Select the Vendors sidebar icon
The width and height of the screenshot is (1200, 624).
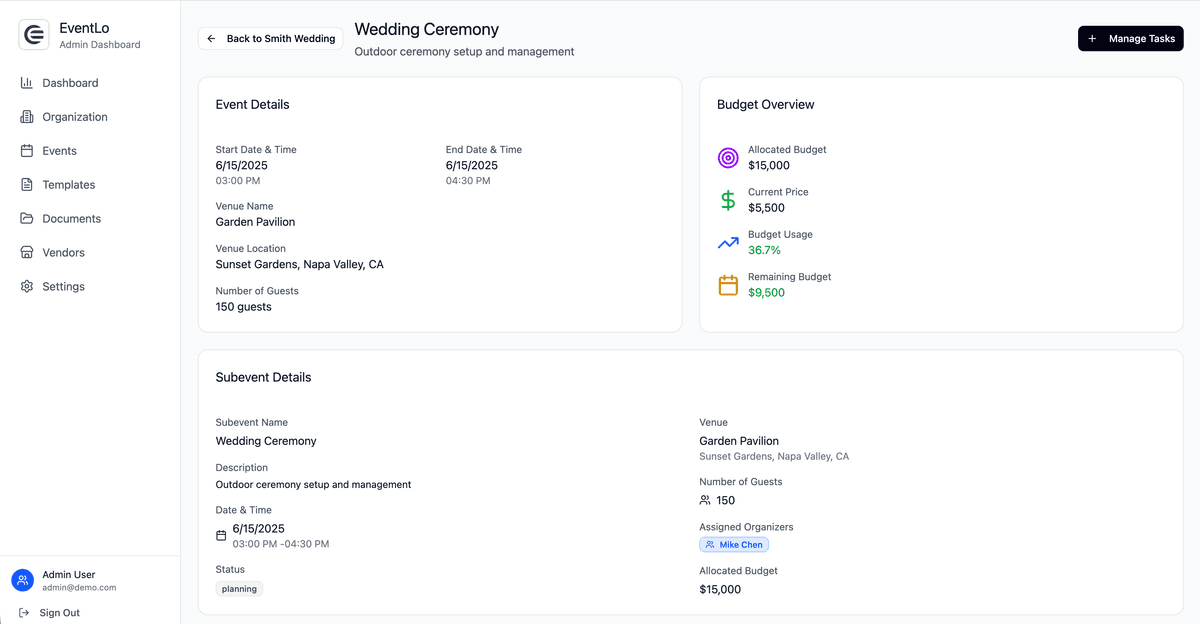click(x=26, y=252)
